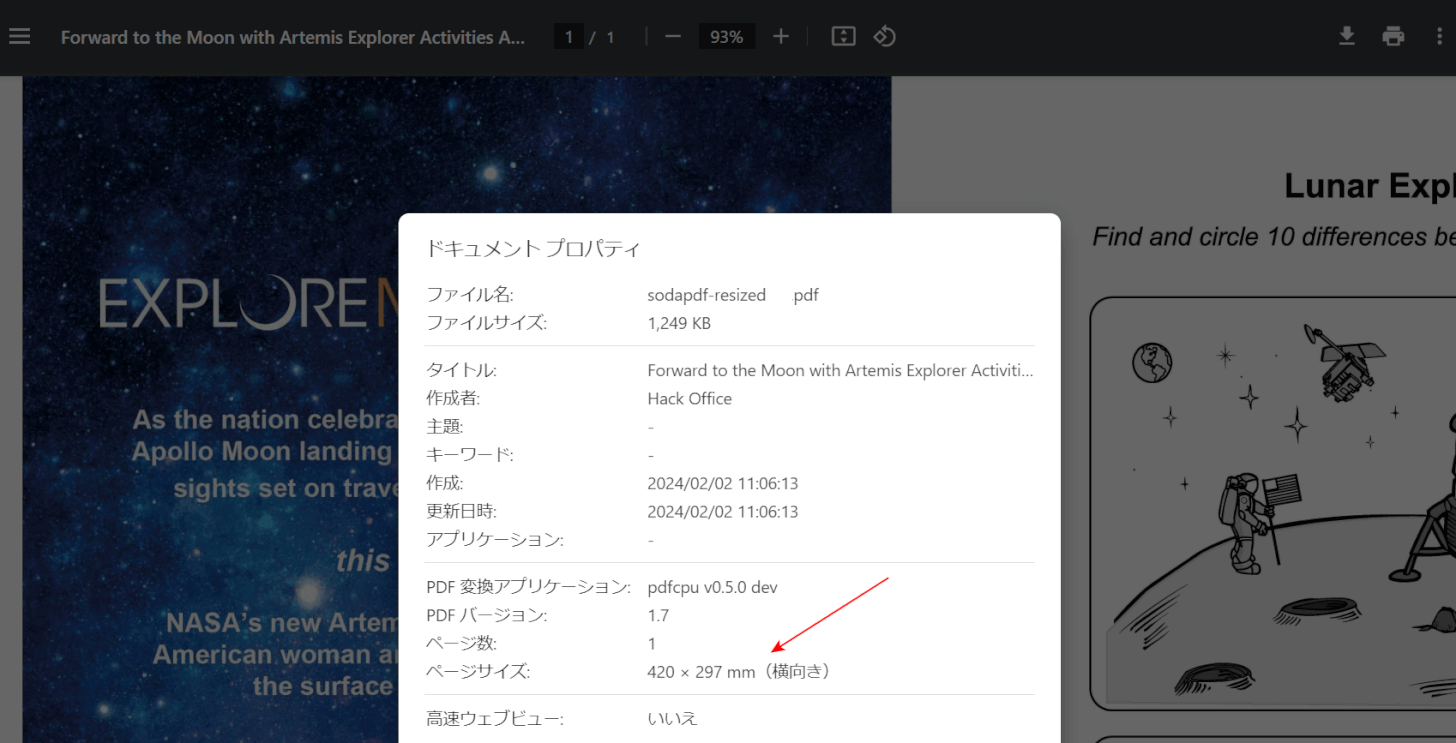Click the ドキュメント プロパティ heading
Viewport: 1456px width, 743px height.
coord(533,249)
